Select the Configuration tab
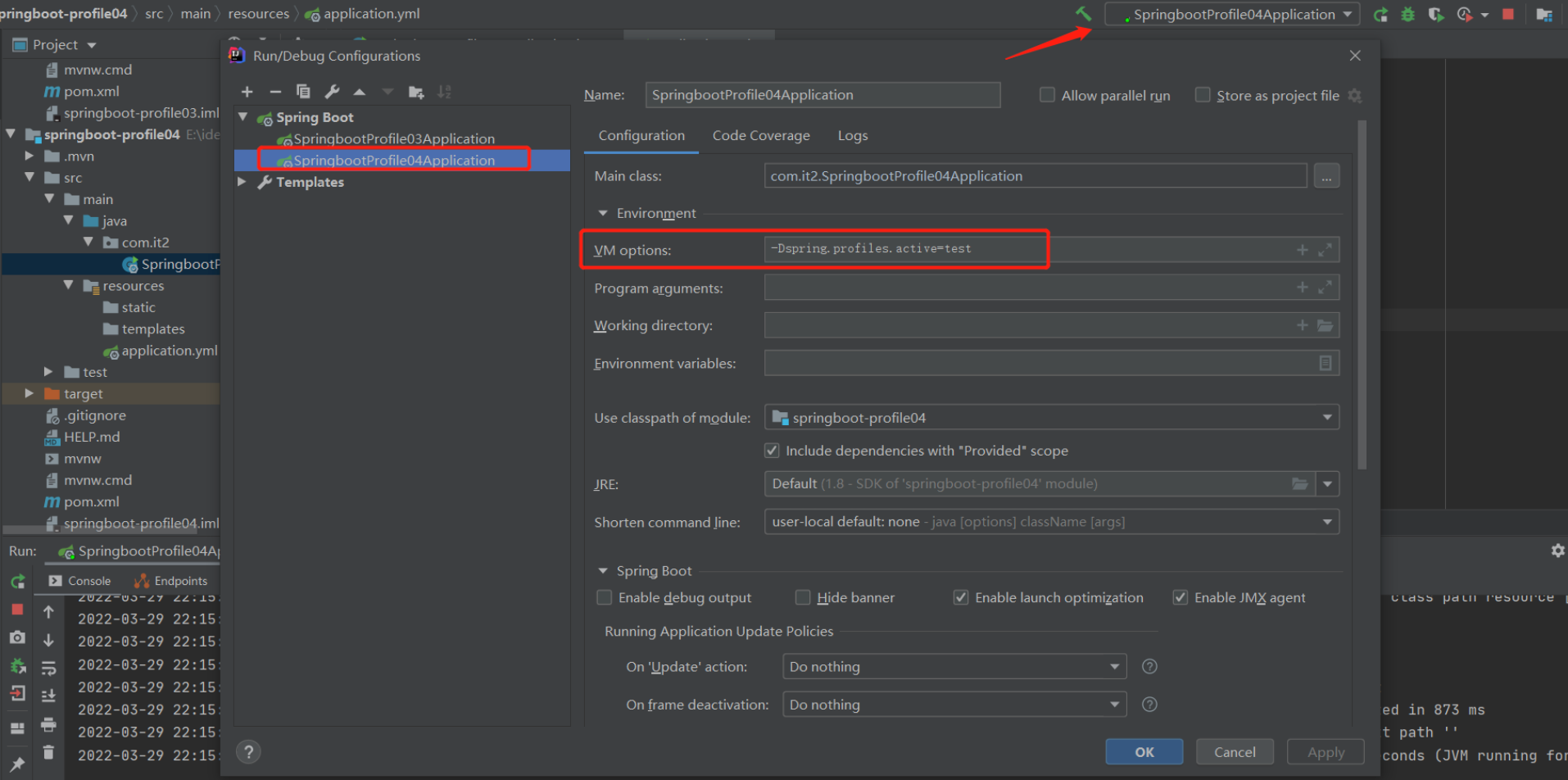The image size is (1568, 780). (x=641, y=135)
